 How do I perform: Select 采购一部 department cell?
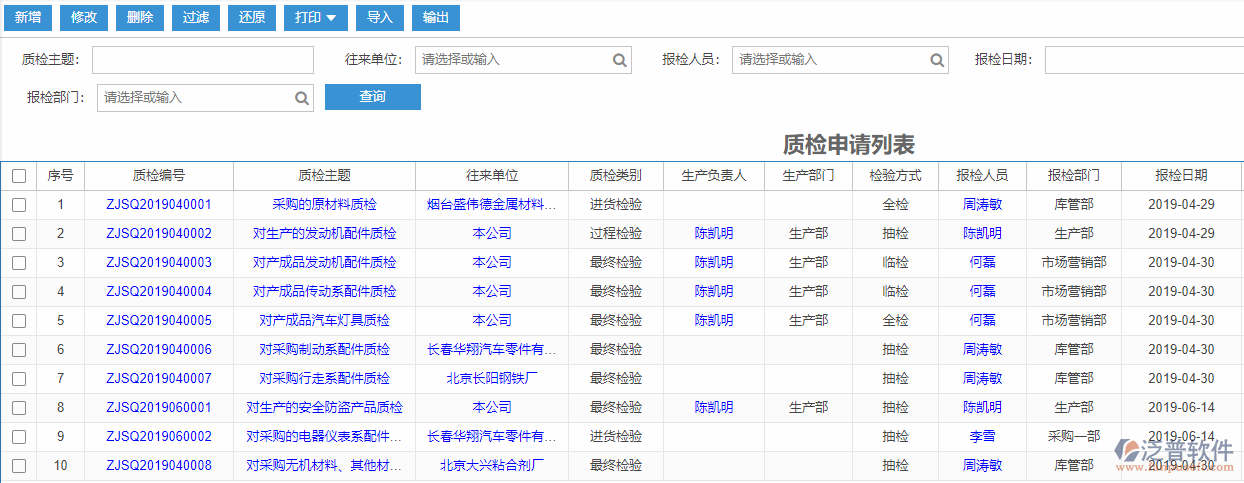point(1074,437)
